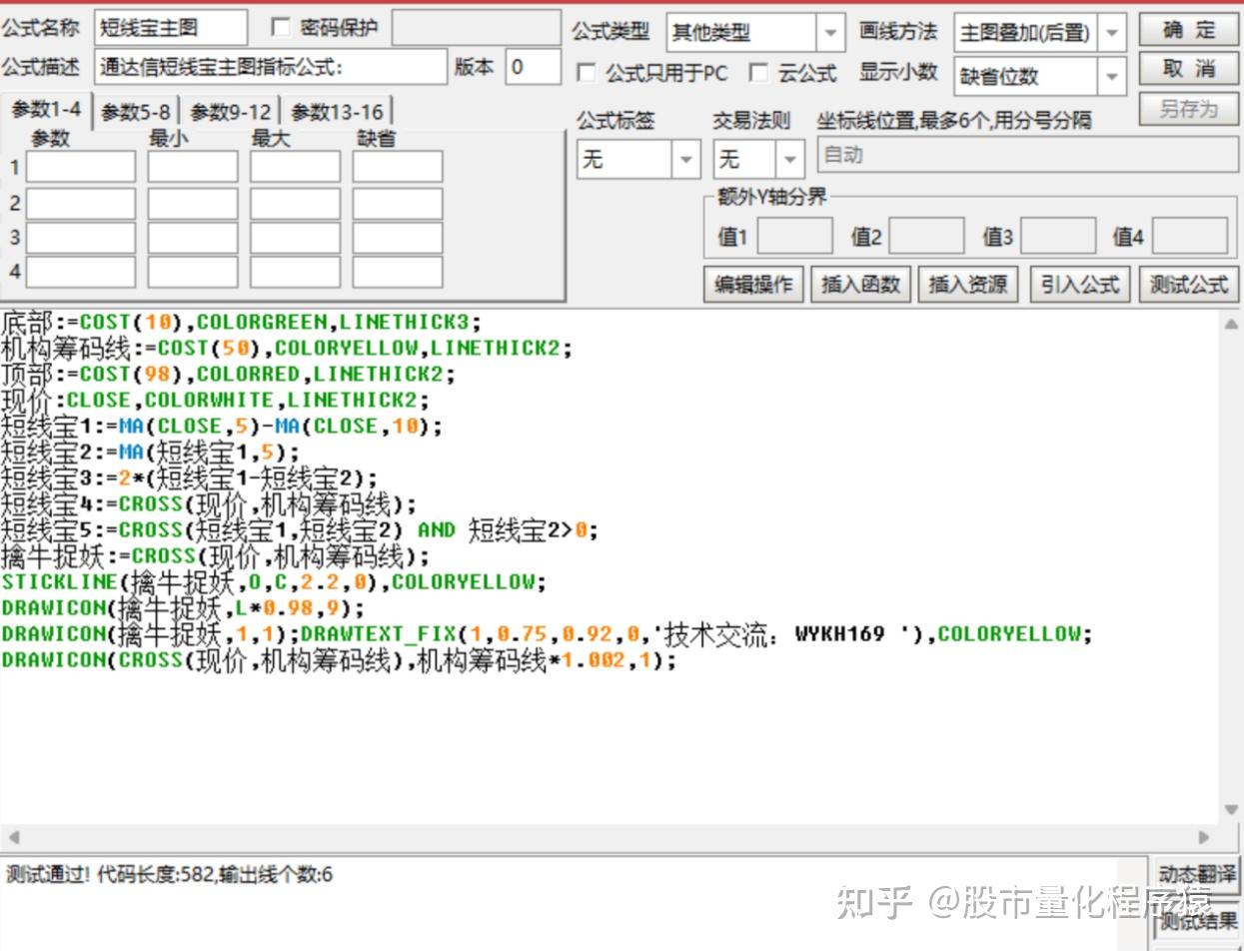Click the 引入公式 import formula button
The width and height of the screenshot is (1244, 952).
coord(1079,285)
